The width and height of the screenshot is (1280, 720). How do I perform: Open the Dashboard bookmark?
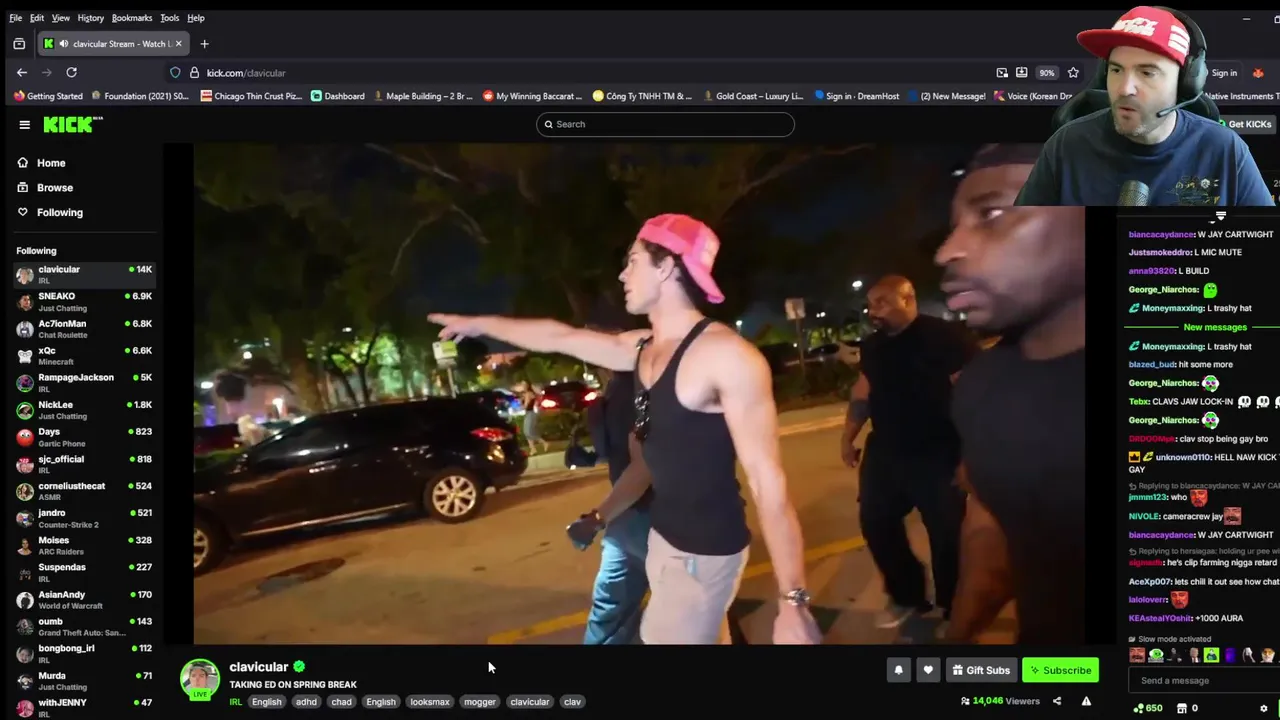tap(337, 96)
